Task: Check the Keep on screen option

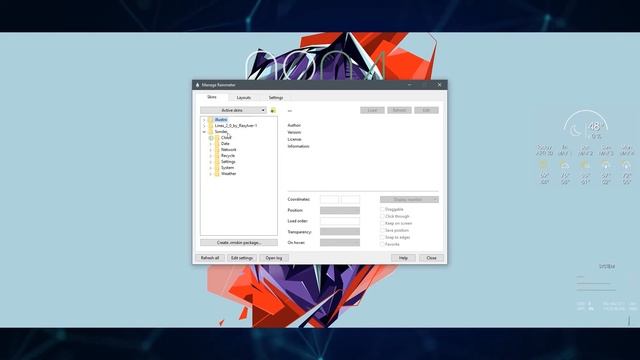Action: pos(382,223)
